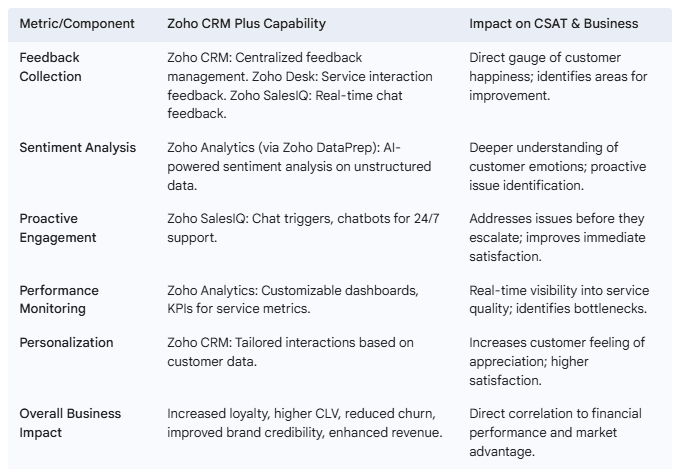This screenshot has height=476, width=680.
Task: Select the Sentiment Analysis row label
Action: [78, 147]
